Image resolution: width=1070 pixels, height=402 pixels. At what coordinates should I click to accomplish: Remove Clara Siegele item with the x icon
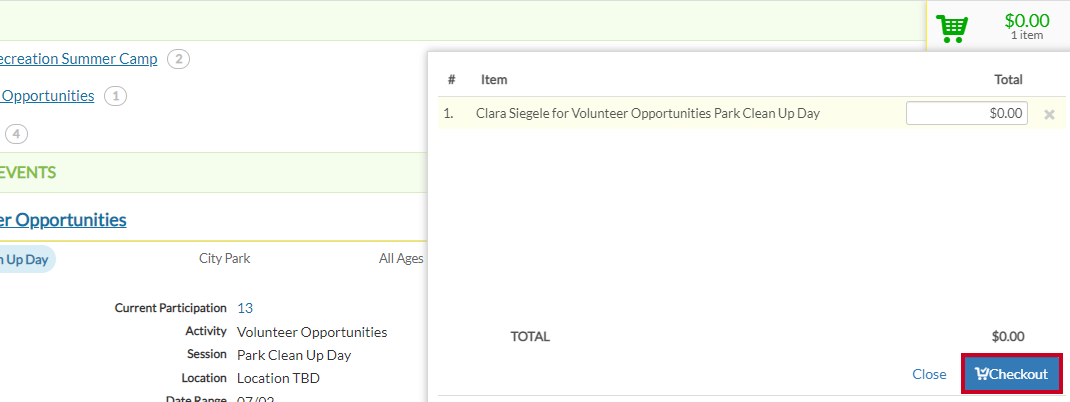1050,115
